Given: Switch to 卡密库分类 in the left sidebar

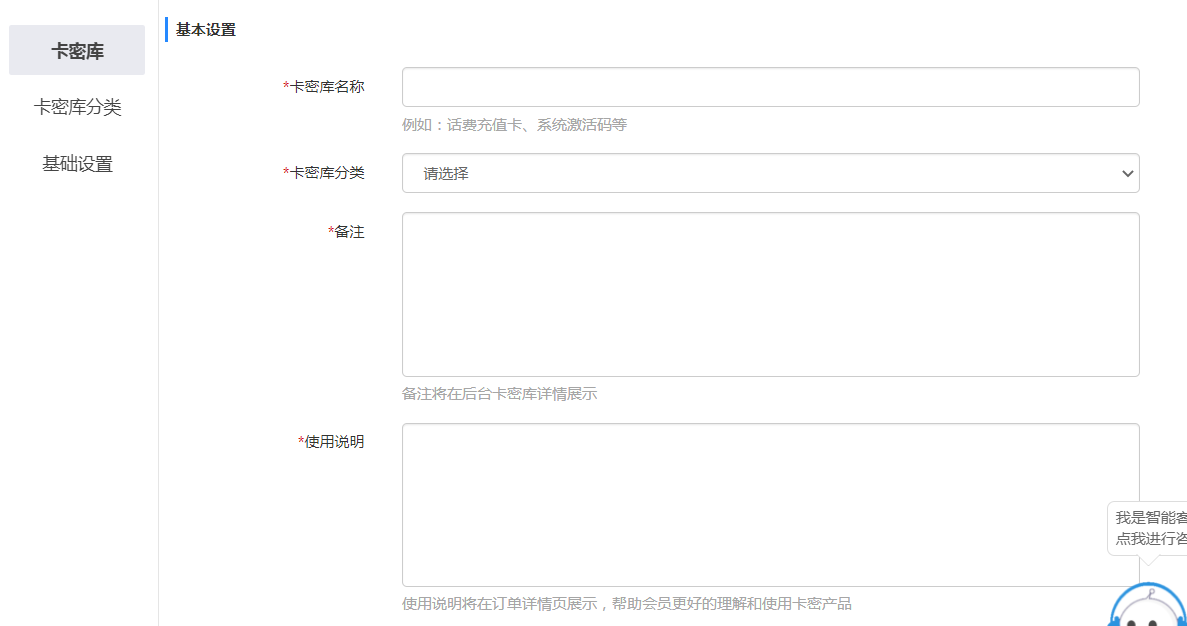Looking at the screenshot, I should pos(77,107).
